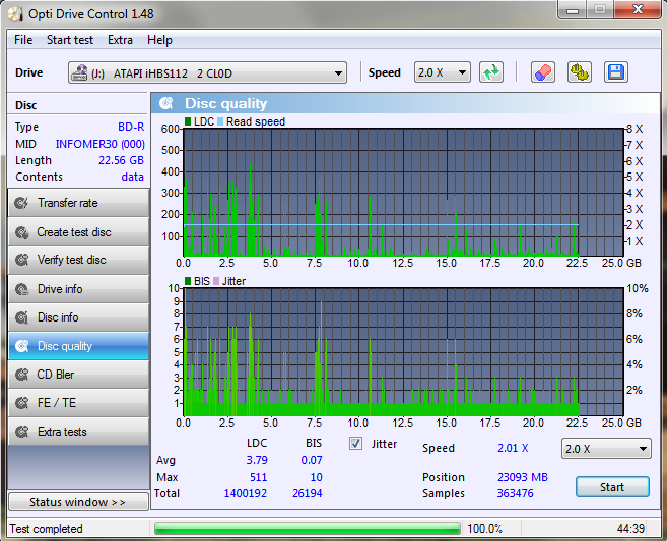
Task: Click the pink Jitter legend swatch
Action: point(216,281)
